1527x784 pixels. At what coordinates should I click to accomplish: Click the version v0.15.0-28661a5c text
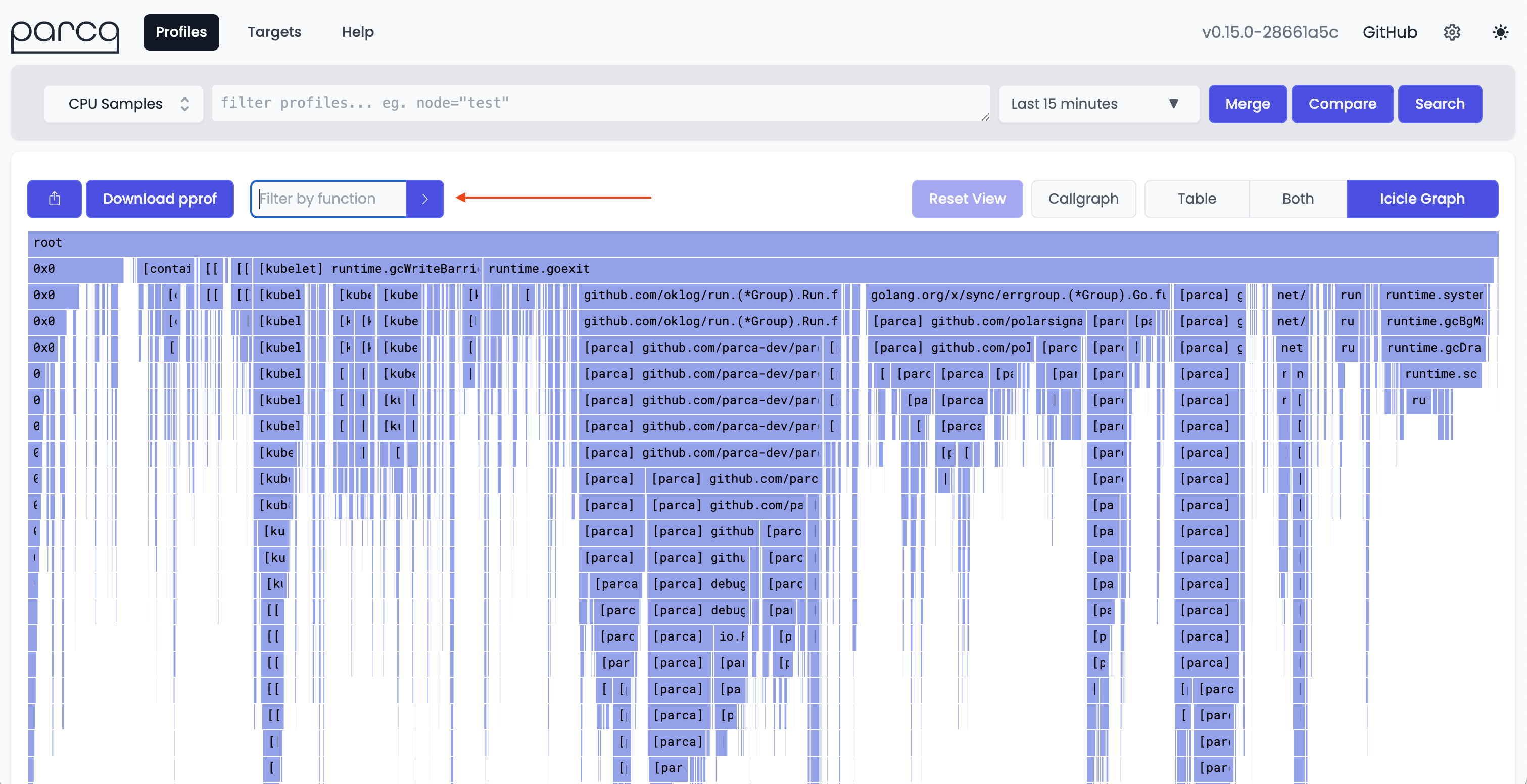pyautogui.click(x=1270, y=32)
